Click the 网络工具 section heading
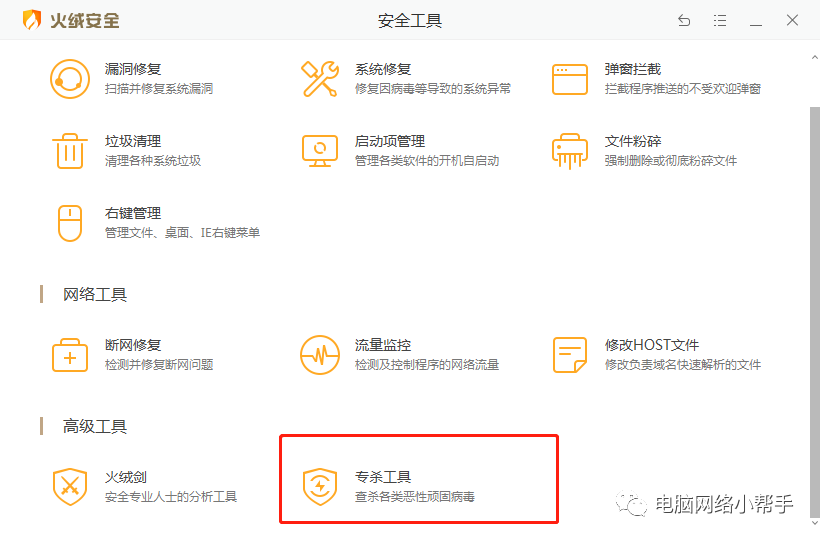Viewport: 820px width, 540px height. coord(95,295)
